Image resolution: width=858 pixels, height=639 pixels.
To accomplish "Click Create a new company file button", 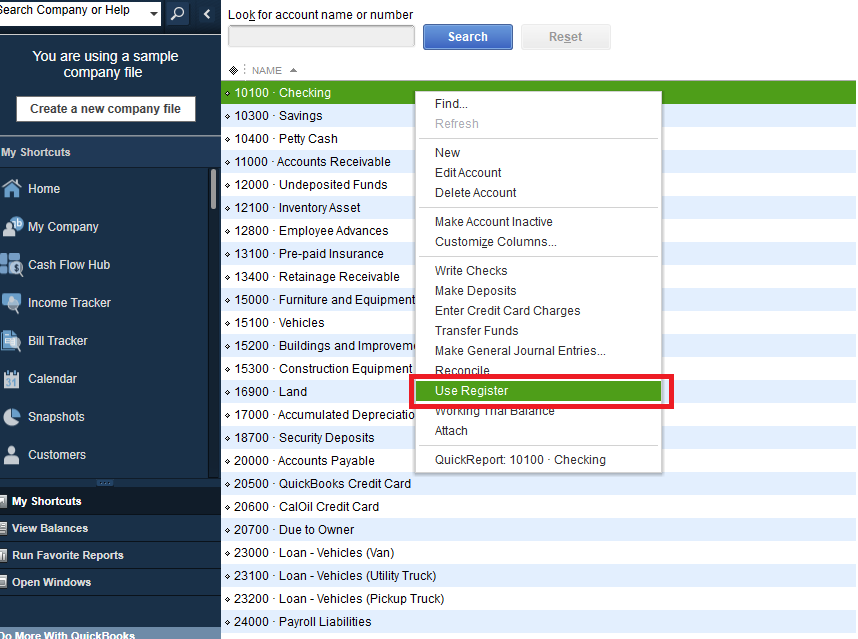I will click(106, 109).
